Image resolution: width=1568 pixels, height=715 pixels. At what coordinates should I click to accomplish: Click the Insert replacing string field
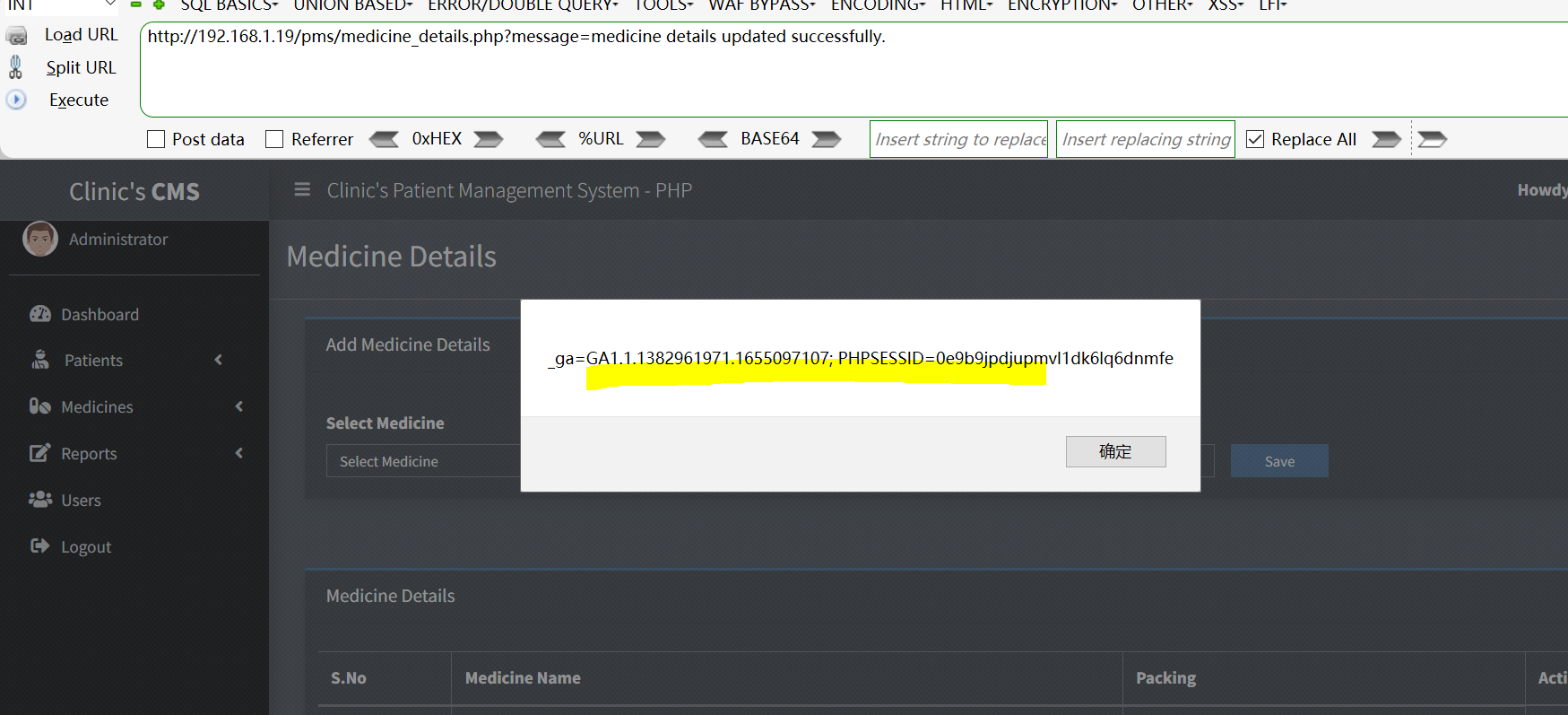pos(1146,139)
